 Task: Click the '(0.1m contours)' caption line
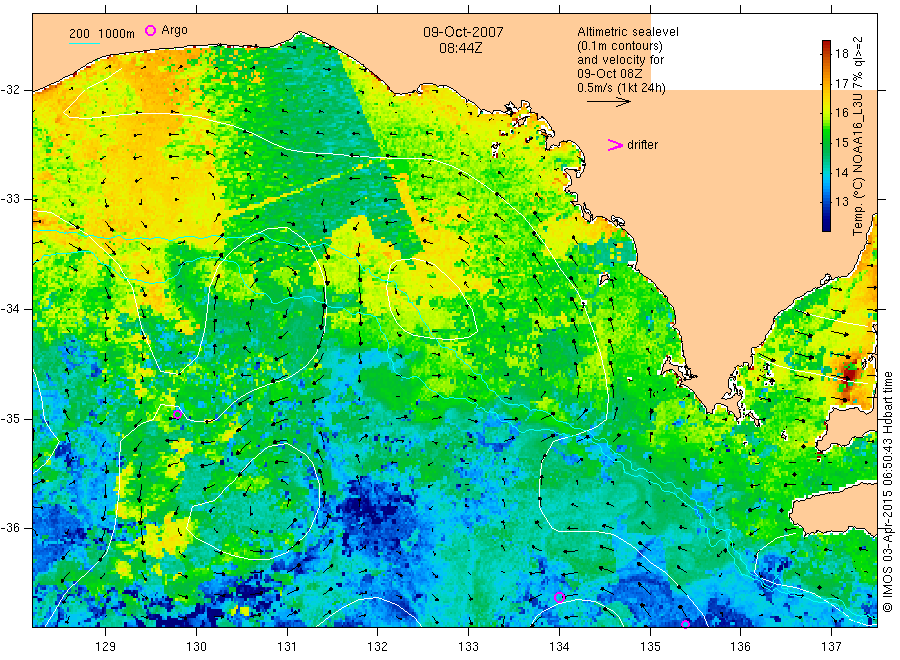[x=620, y=46]
